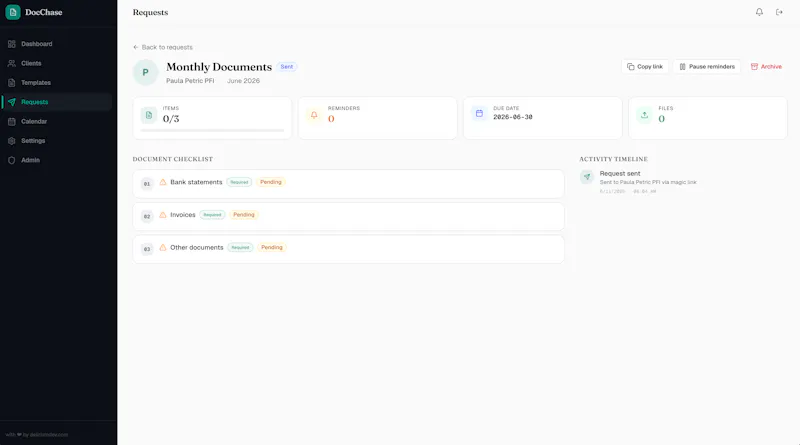800x445 pixels.
Task: Click the June 2026 period label
Action: [x=243, y=81]
